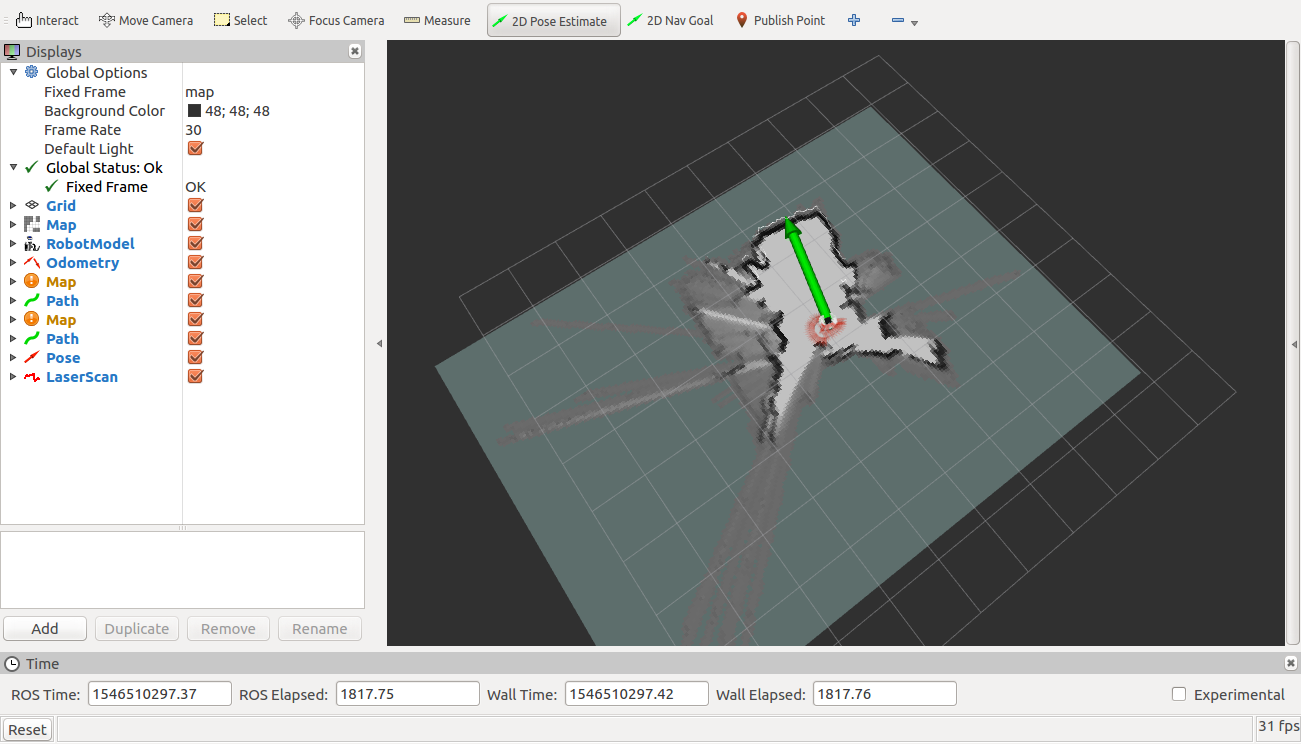Viewport: 1301px width, 744px height.
Task: Collapse the Global Options section
Action: (x=13, y=73)
